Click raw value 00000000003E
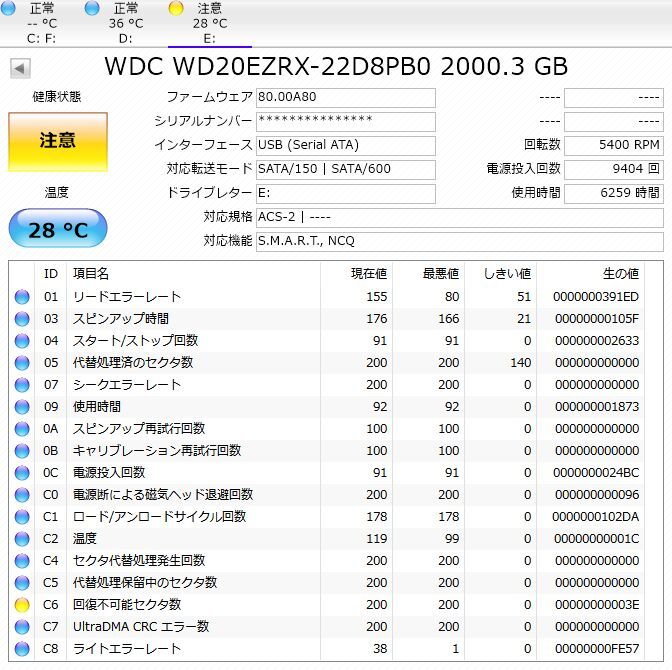Viewport: 672px width, 670px height. (597, 605)
